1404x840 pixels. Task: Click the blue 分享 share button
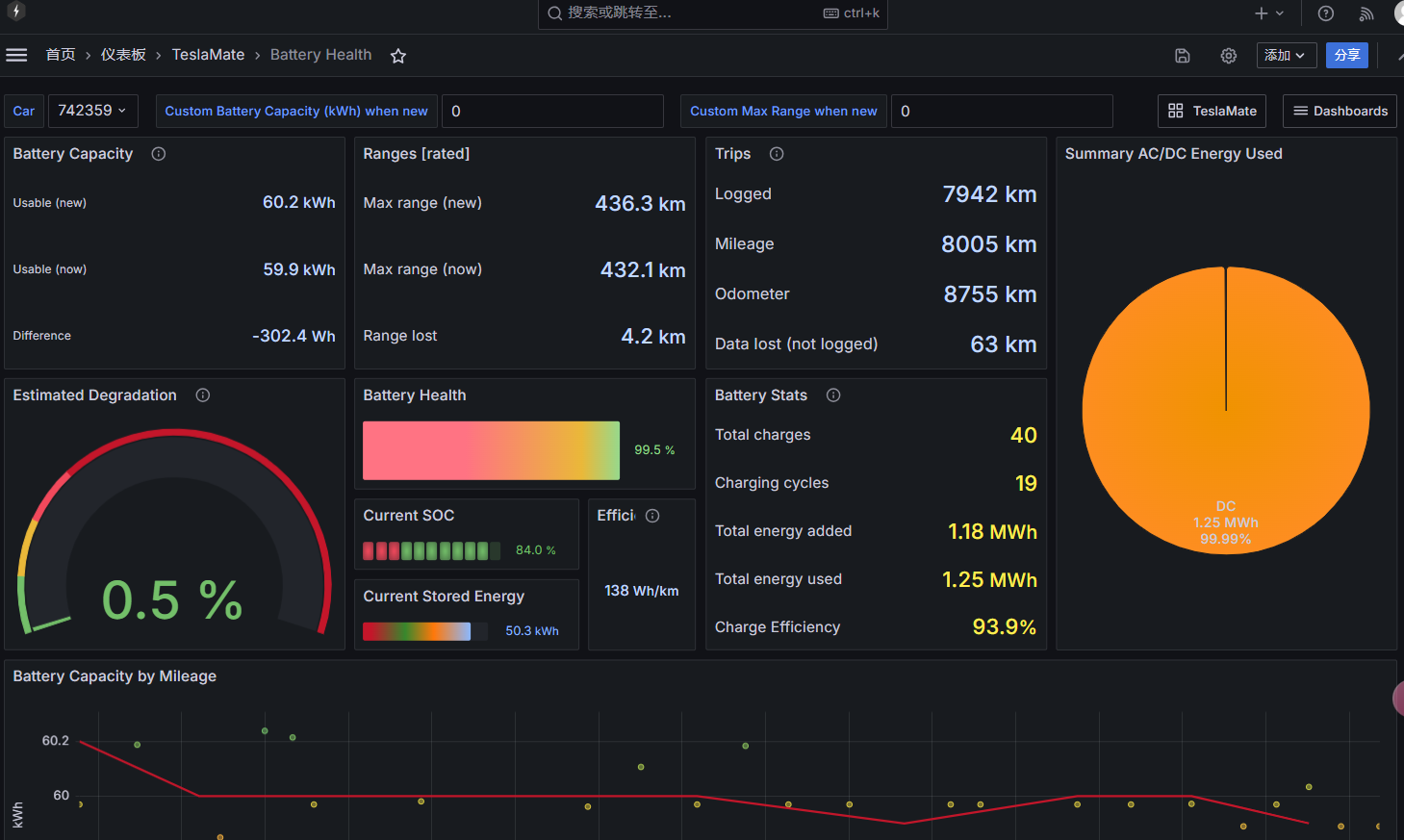point(1346,56)
